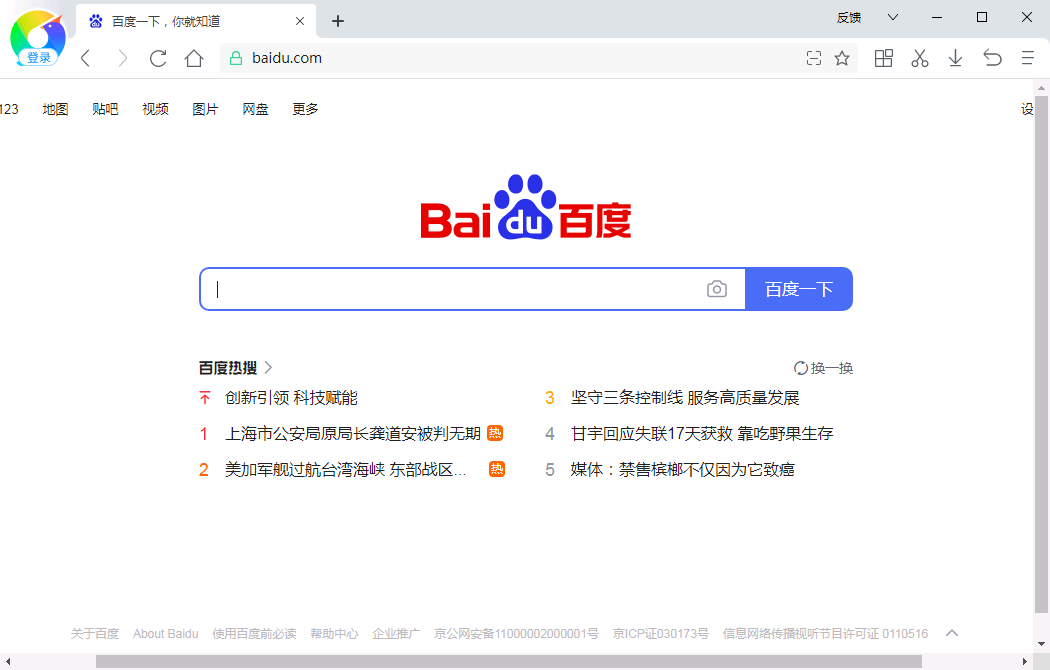This screenshot has width=1050, height=670.
Task: Click the scissors screenshot tool icon
Action: (x=919, y=58)
